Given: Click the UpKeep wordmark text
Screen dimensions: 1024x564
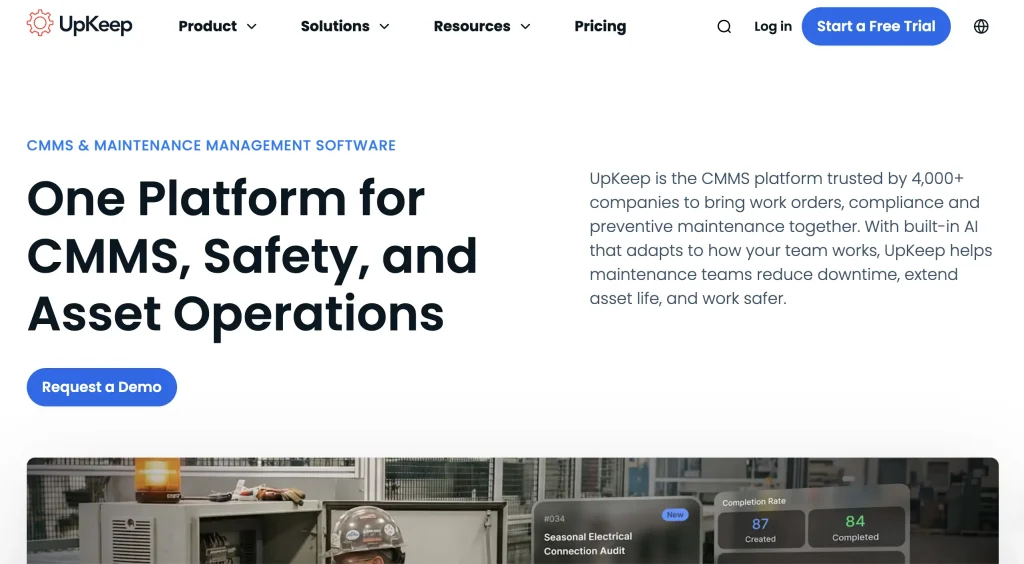Looking at the screenshot, I should click(95, 25).
